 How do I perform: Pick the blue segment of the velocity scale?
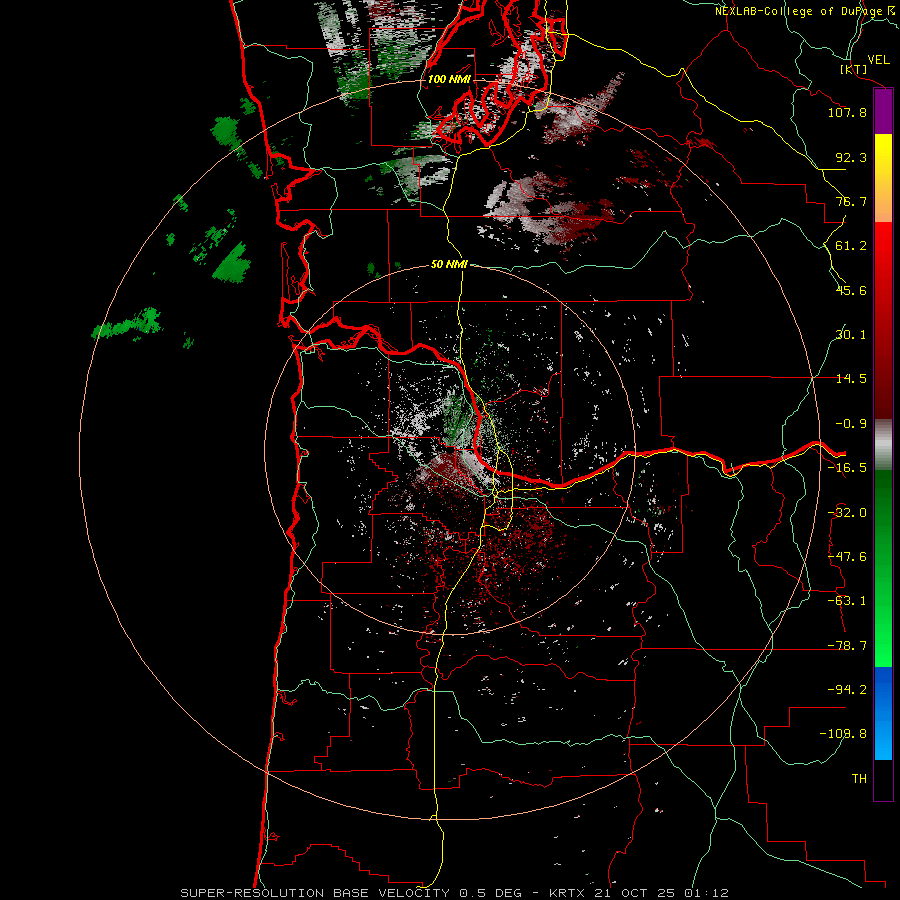pos(883,713)
